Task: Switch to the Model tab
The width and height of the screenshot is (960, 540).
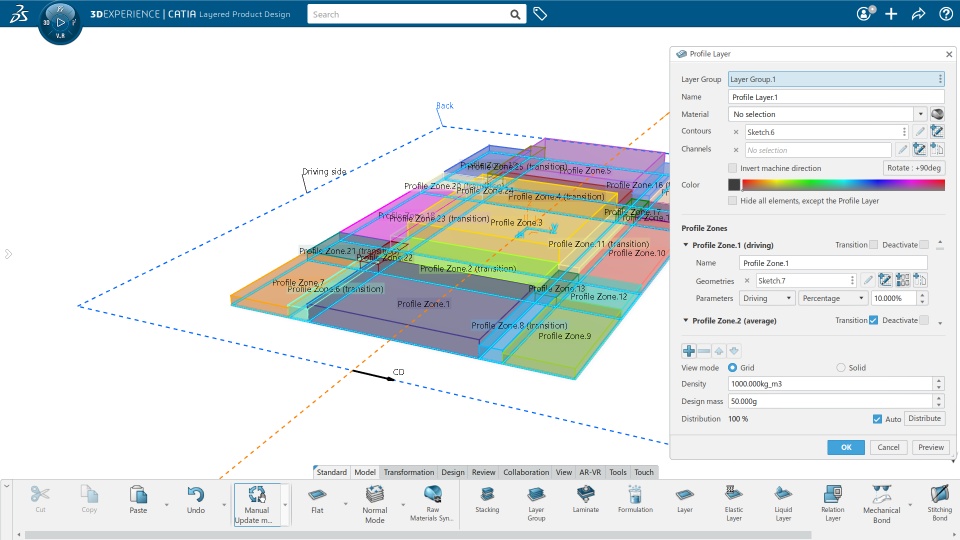Action: pyautogui.click(x=365, y=472)
